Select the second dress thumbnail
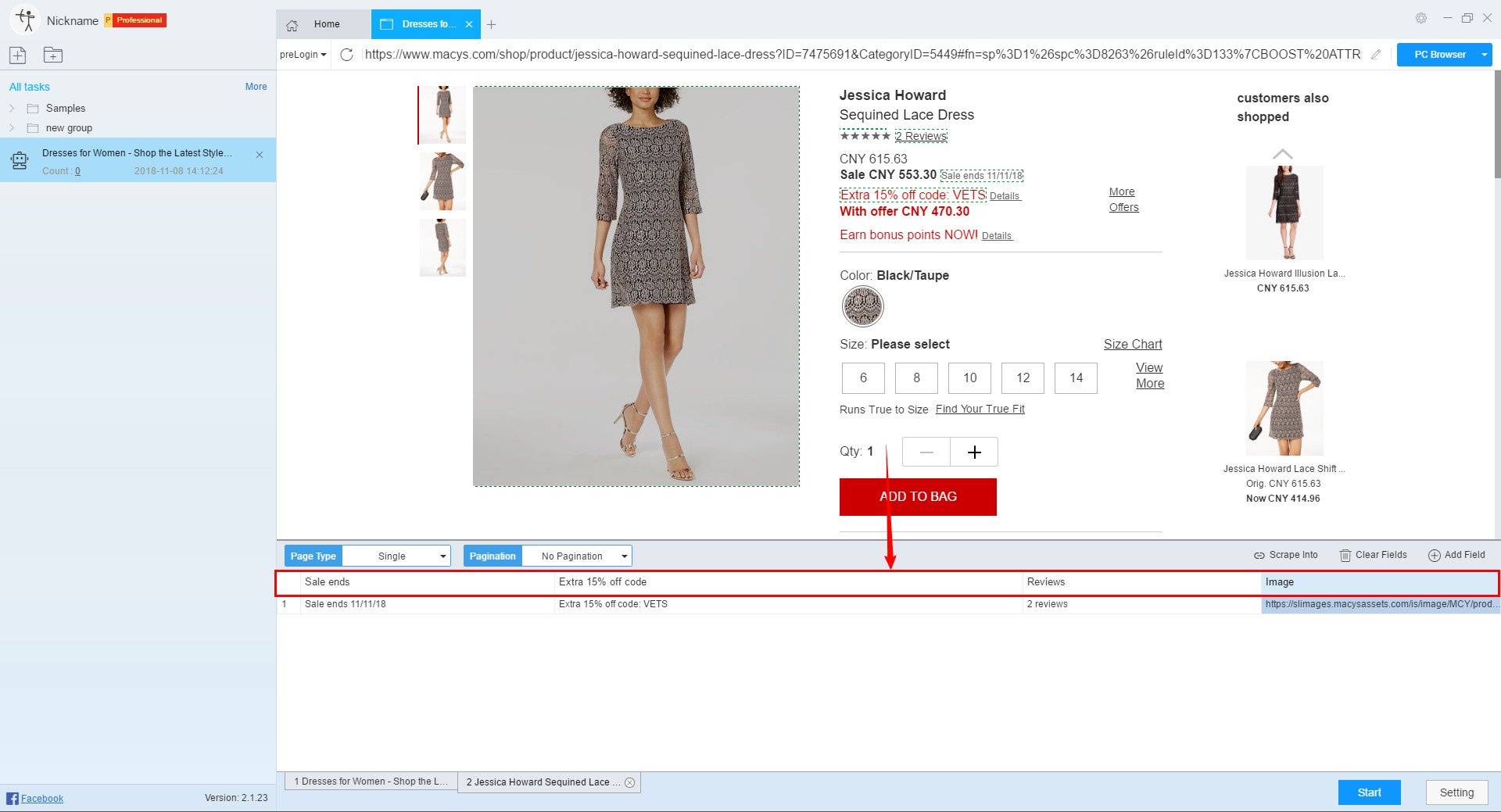Image resolution: width=1501 pixels, height=812 pixels. click(x=442, y=181)
